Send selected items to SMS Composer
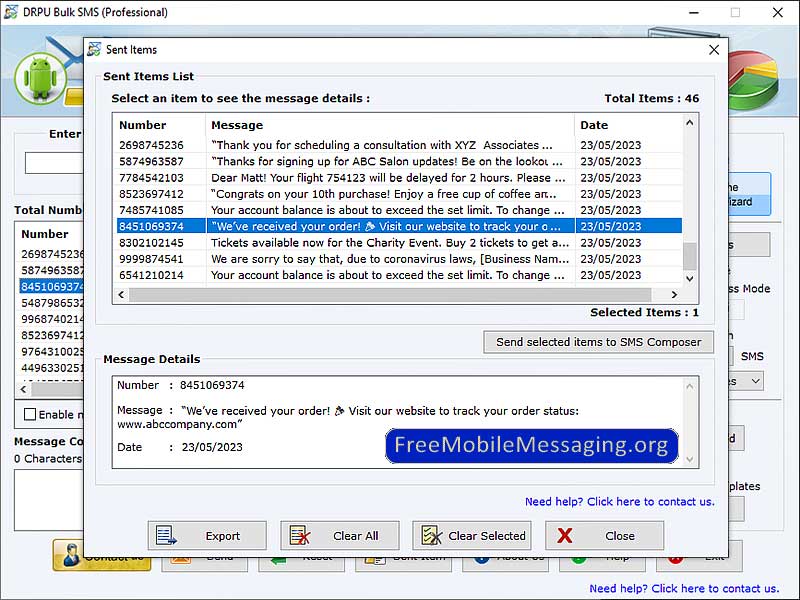The image size is (800, 600). [x=598, y=342]
